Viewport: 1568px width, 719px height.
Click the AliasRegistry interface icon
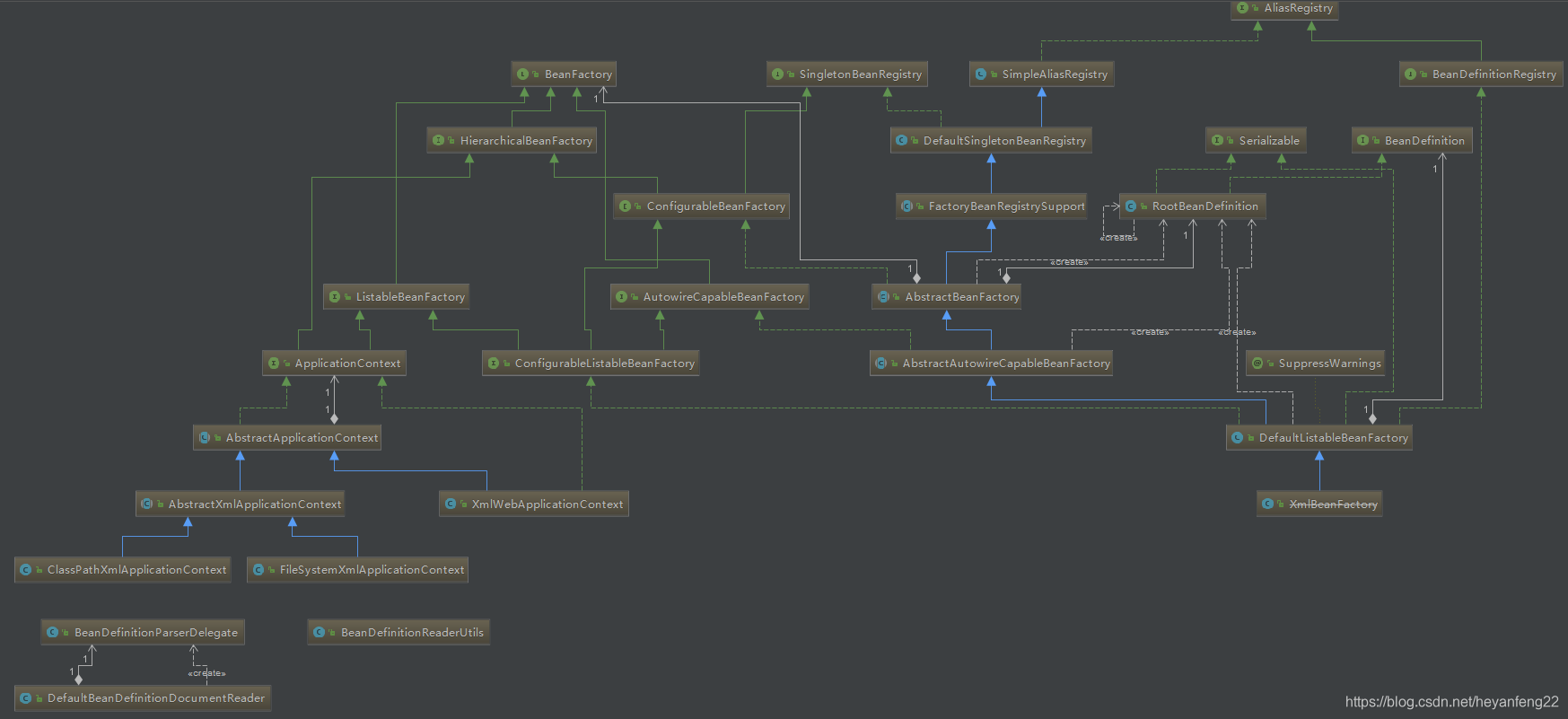(x=1243, y=8)
